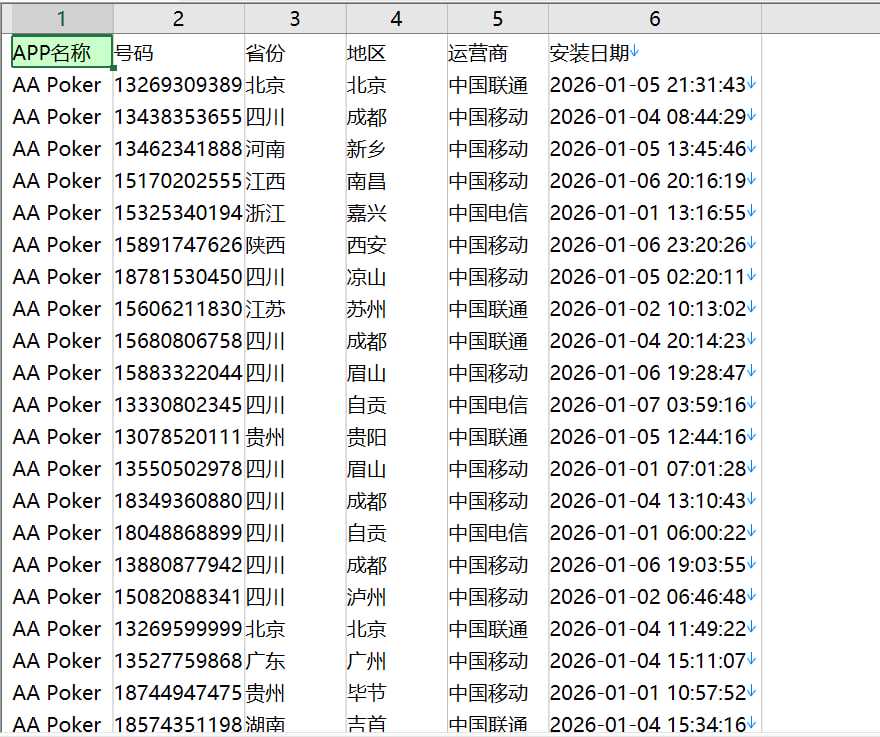Click the 地区 header cell

click(396, 53)
